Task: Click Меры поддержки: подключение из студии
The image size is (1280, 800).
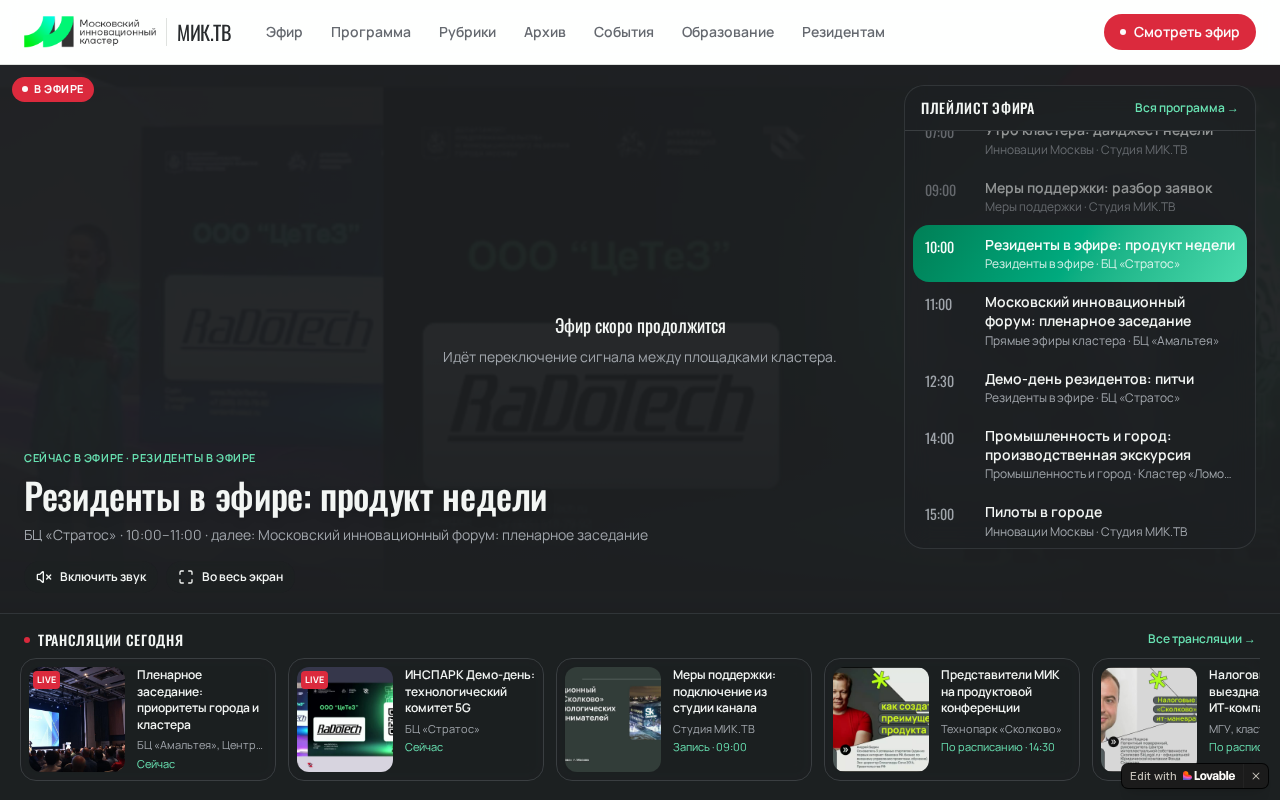Action: (726, 691)
